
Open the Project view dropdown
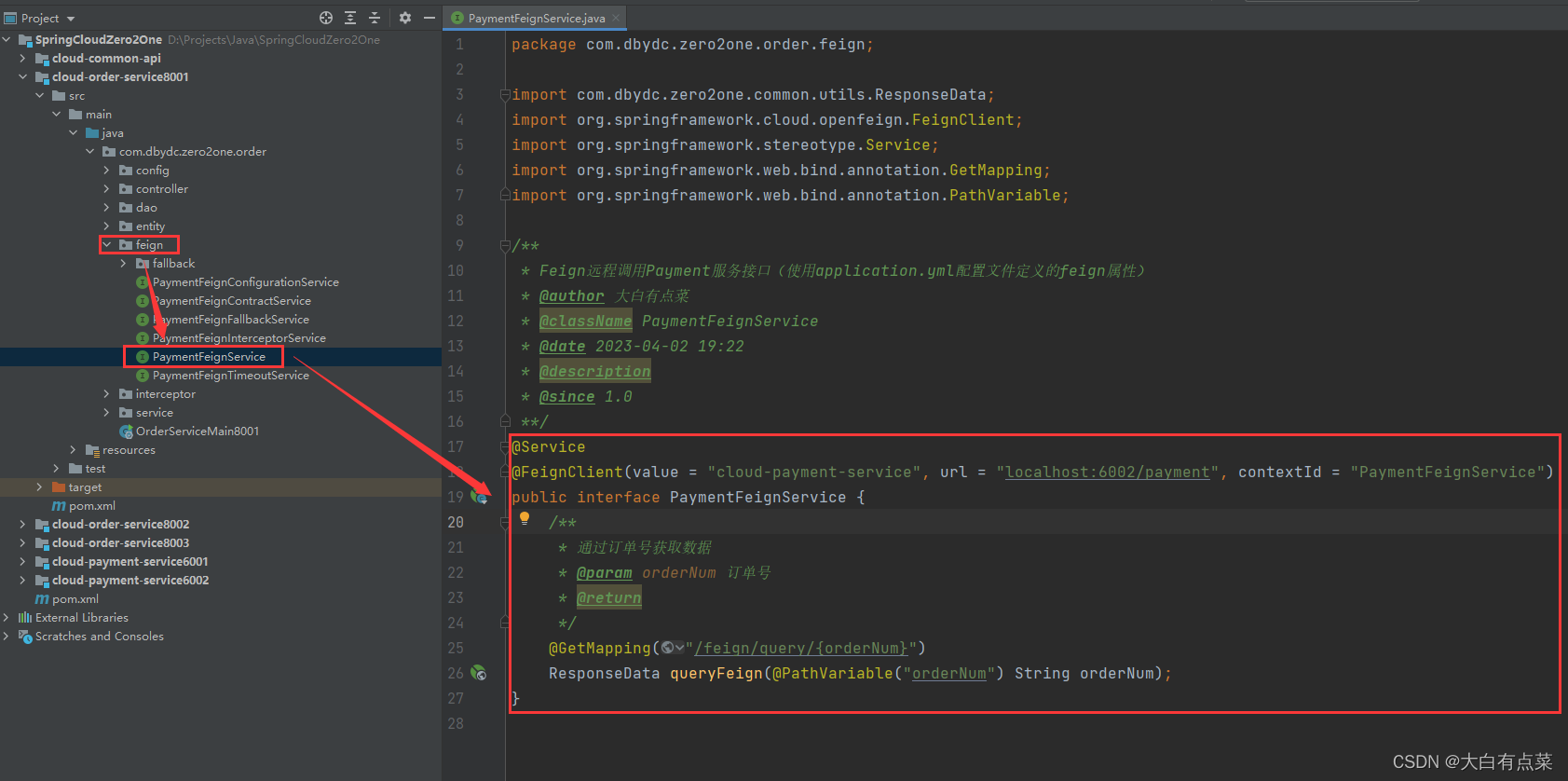click(71, 19)
